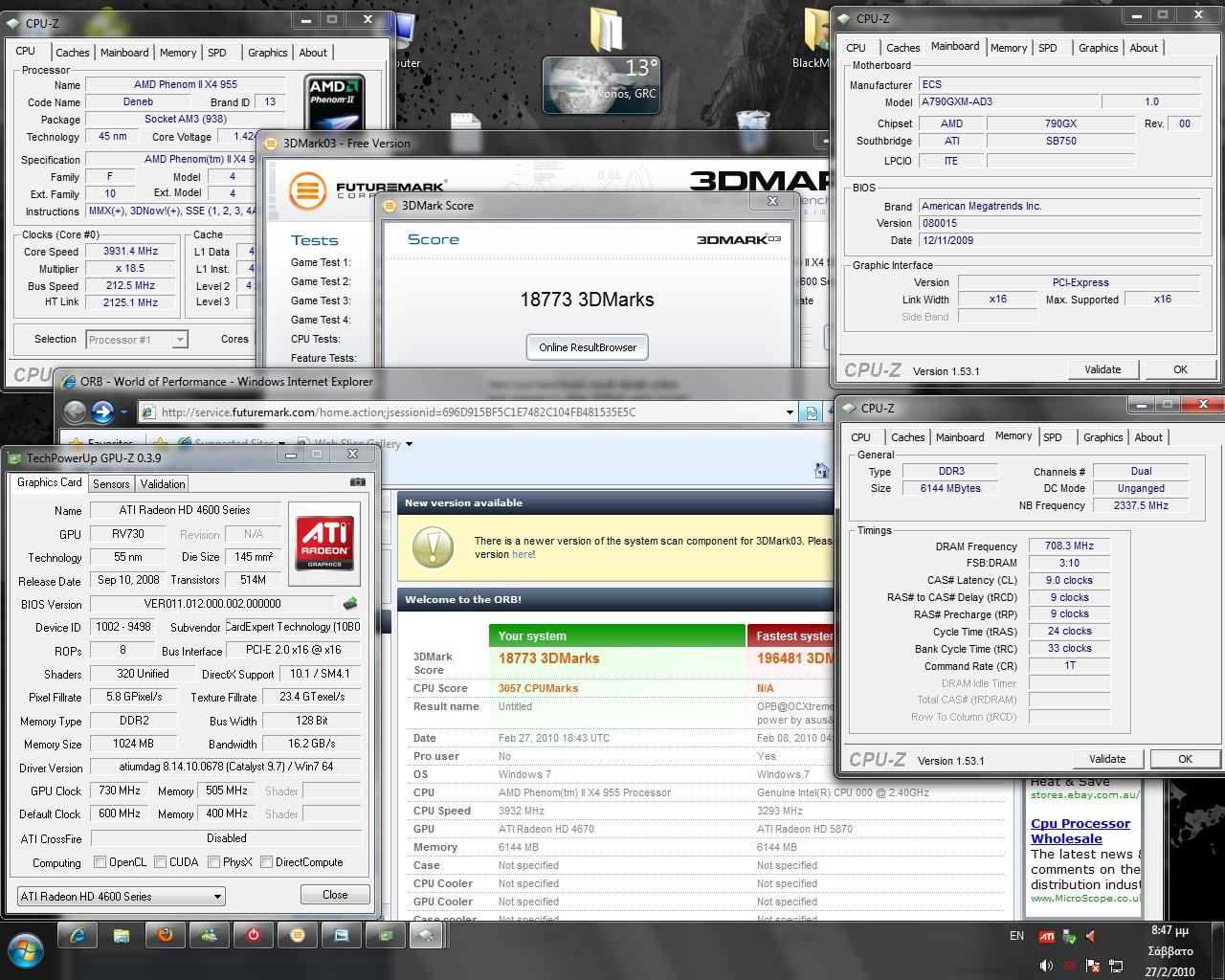1225x980 pixels.
Task: Click the IE back arrow button
Action: coord(75,412)
